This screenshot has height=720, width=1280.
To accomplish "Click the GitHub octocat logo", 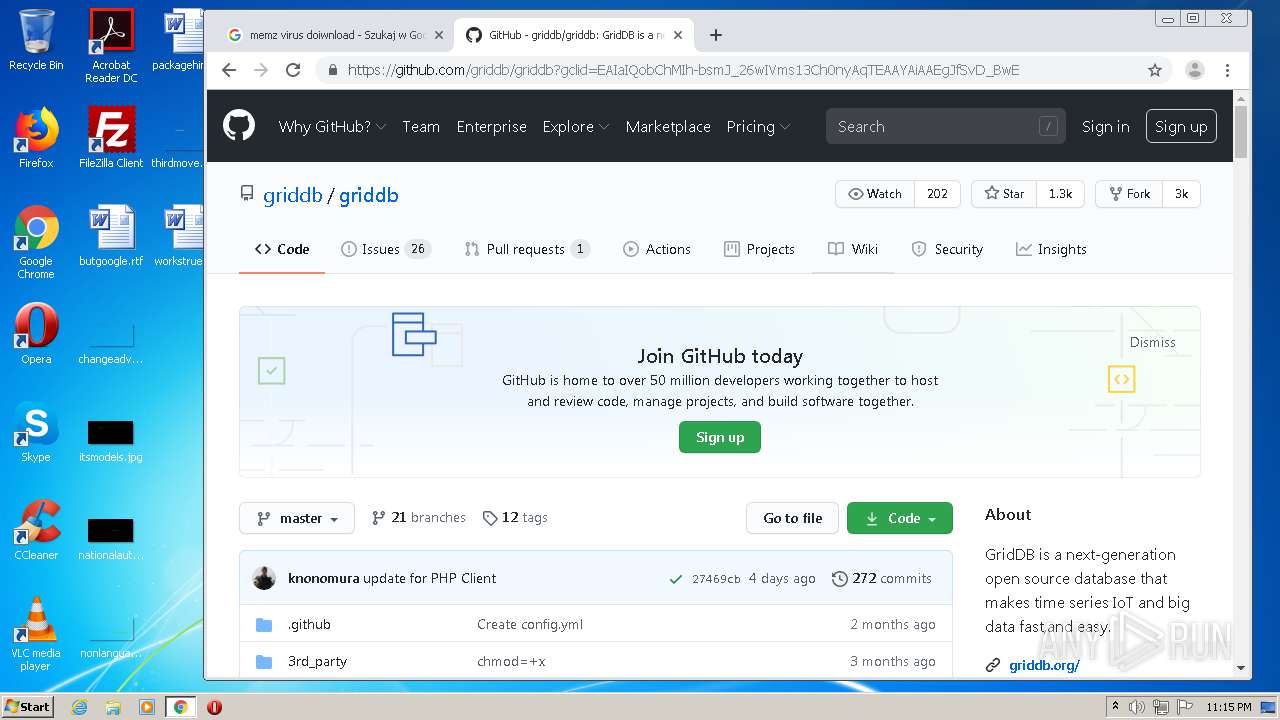I will (x=238, y=126).
